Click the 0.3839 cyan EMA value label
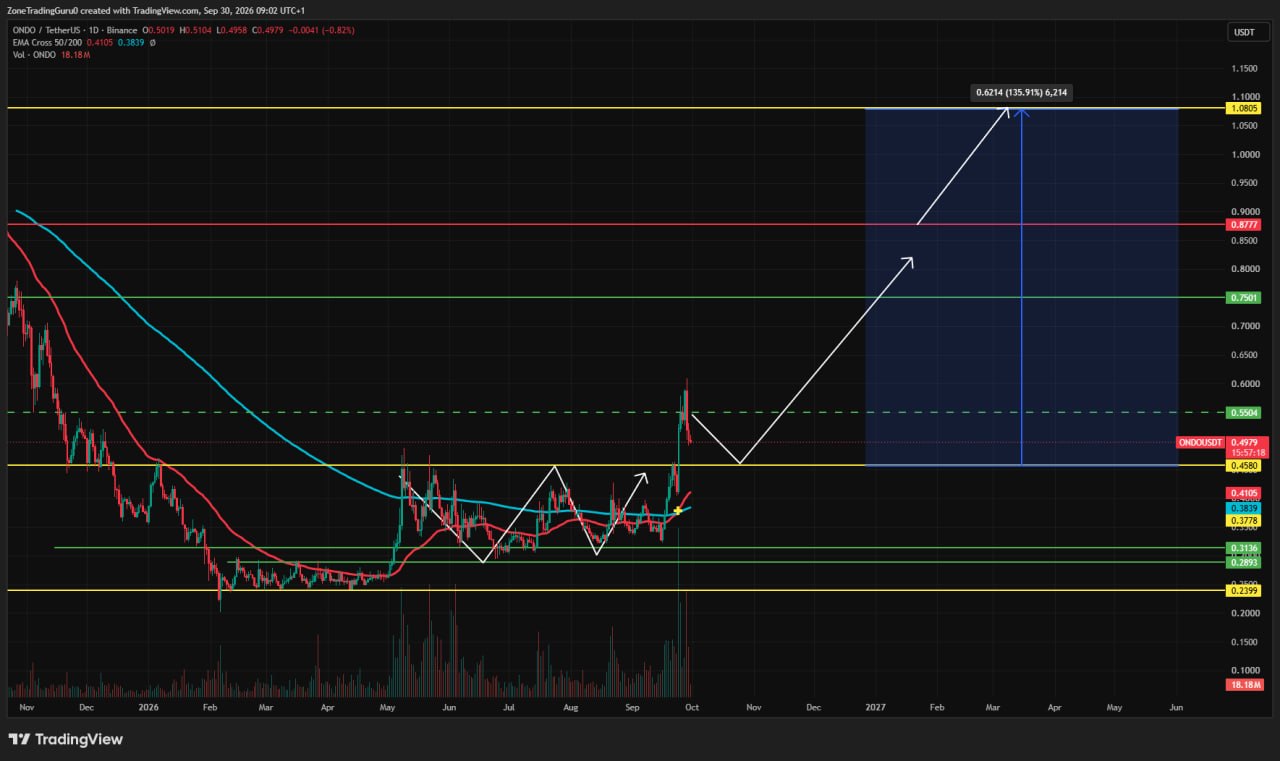Viewport: 1280px width, 761px height. pyautogui.click(x=1243, y=507)
